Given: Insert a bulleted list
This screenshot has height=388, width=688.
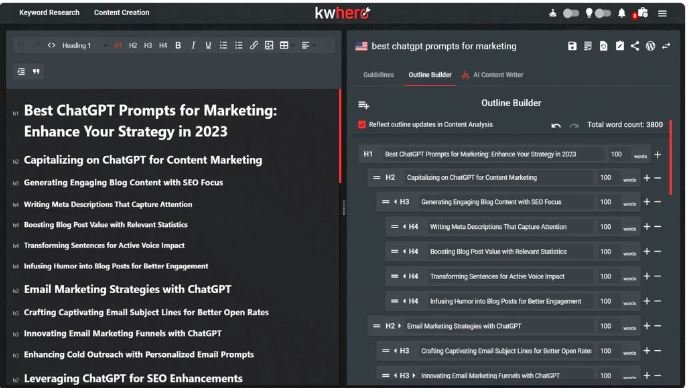Looking at the screenshot, I should [238, 45].
